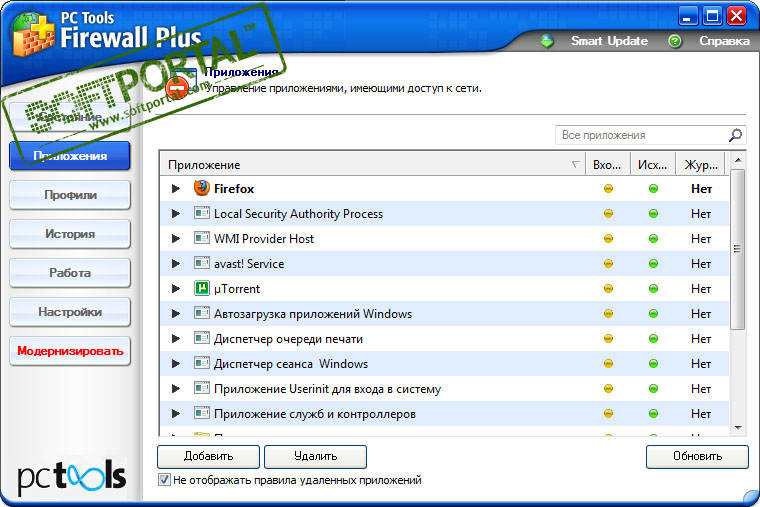
Task: Click the avast! Service row icon
Action: point(202,263)
